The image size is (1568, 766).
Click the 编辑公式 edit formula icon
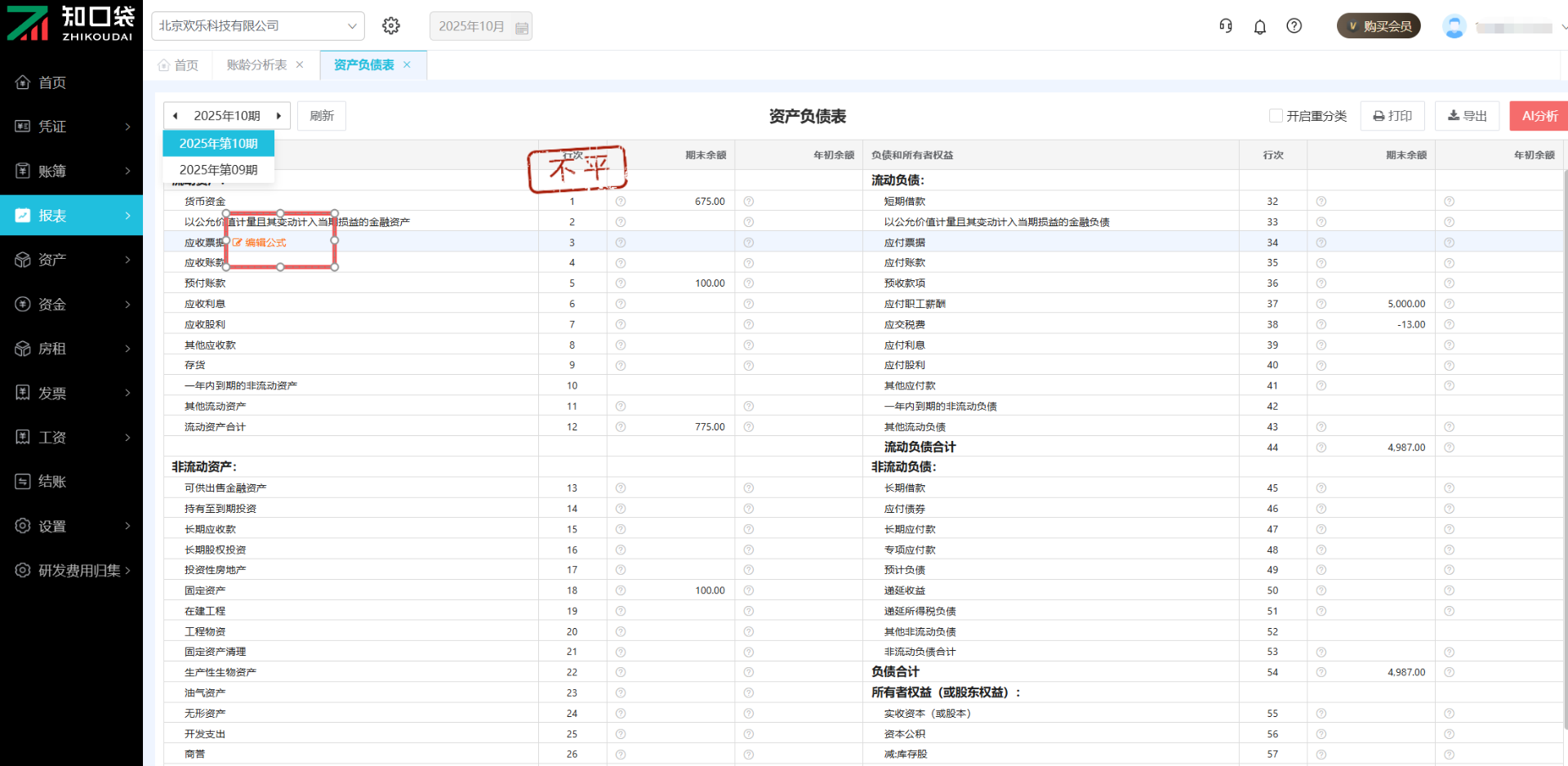[x=238, y=243]
